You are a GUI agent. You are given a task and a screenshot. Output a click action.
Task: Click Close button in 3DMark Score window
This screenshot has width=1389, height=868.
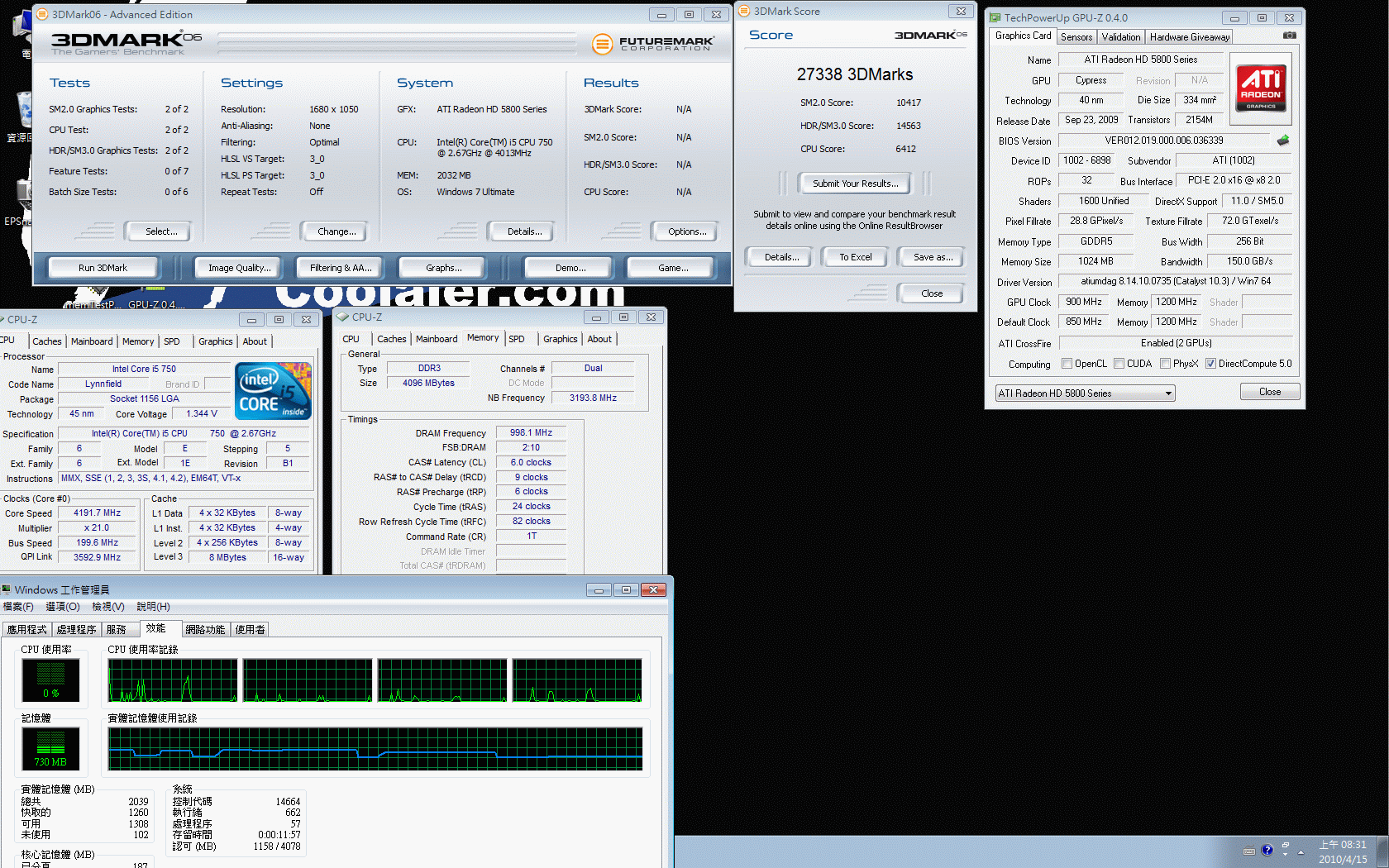[931, 293]
